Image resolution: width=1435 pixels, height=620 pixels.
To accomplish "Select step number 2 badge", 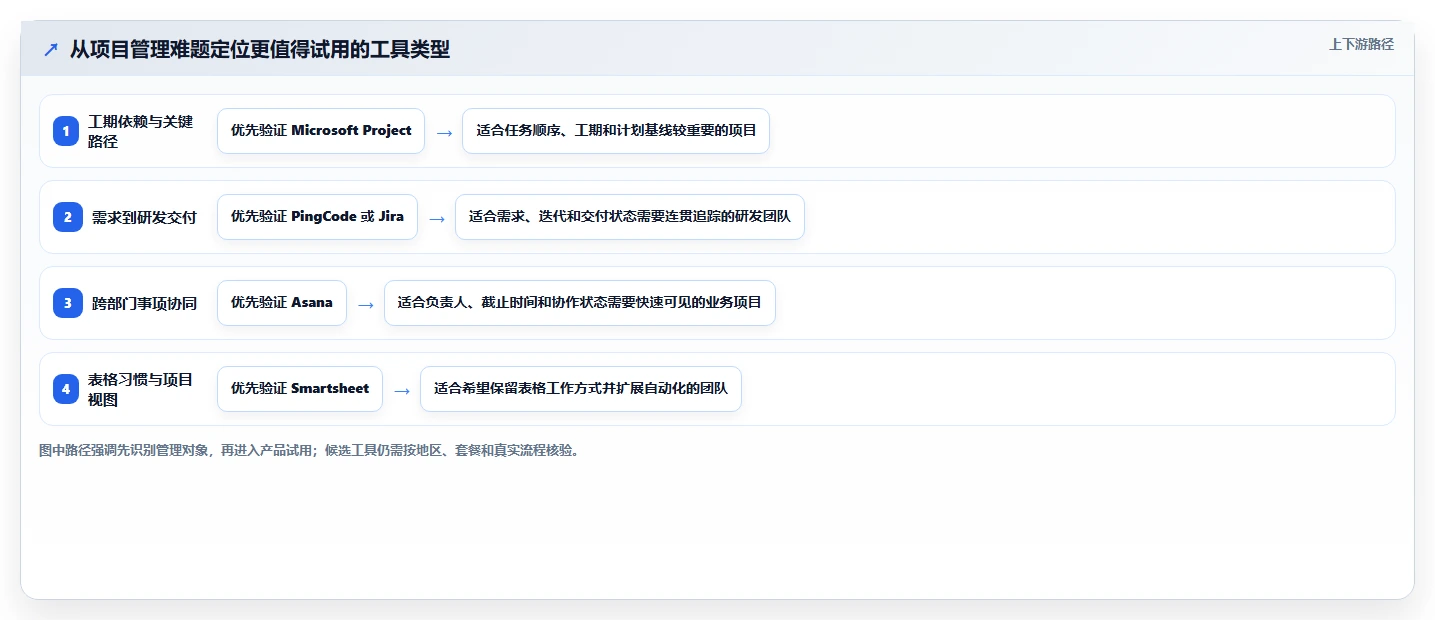I will coord(66,217).
